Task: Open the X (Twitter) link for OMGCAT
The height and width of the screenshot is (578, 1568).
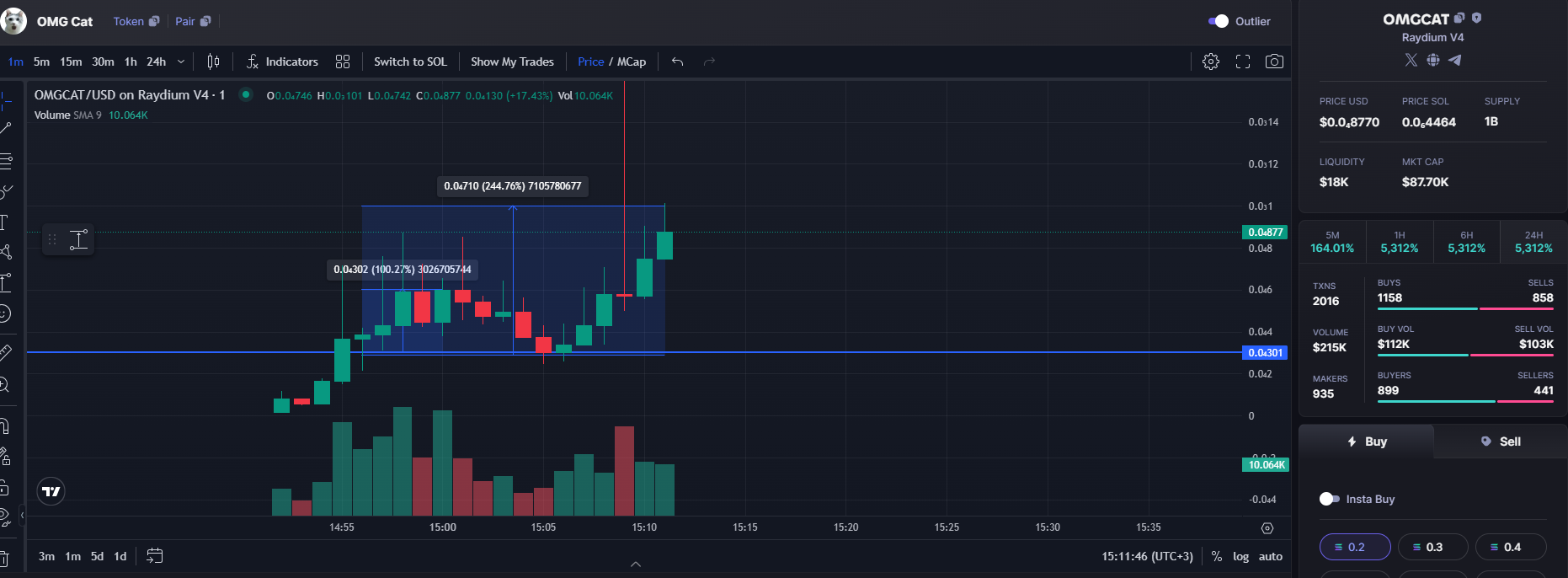Action: click(1411, 60)
